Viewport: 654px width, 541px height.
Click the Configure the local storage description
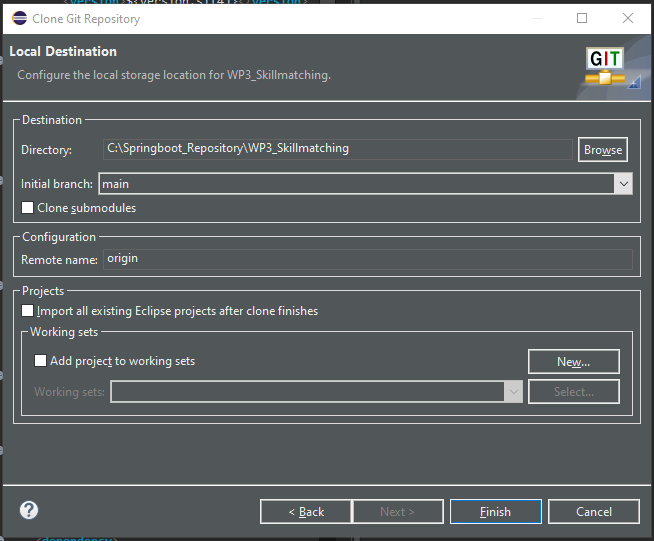(x=174, y=75)
